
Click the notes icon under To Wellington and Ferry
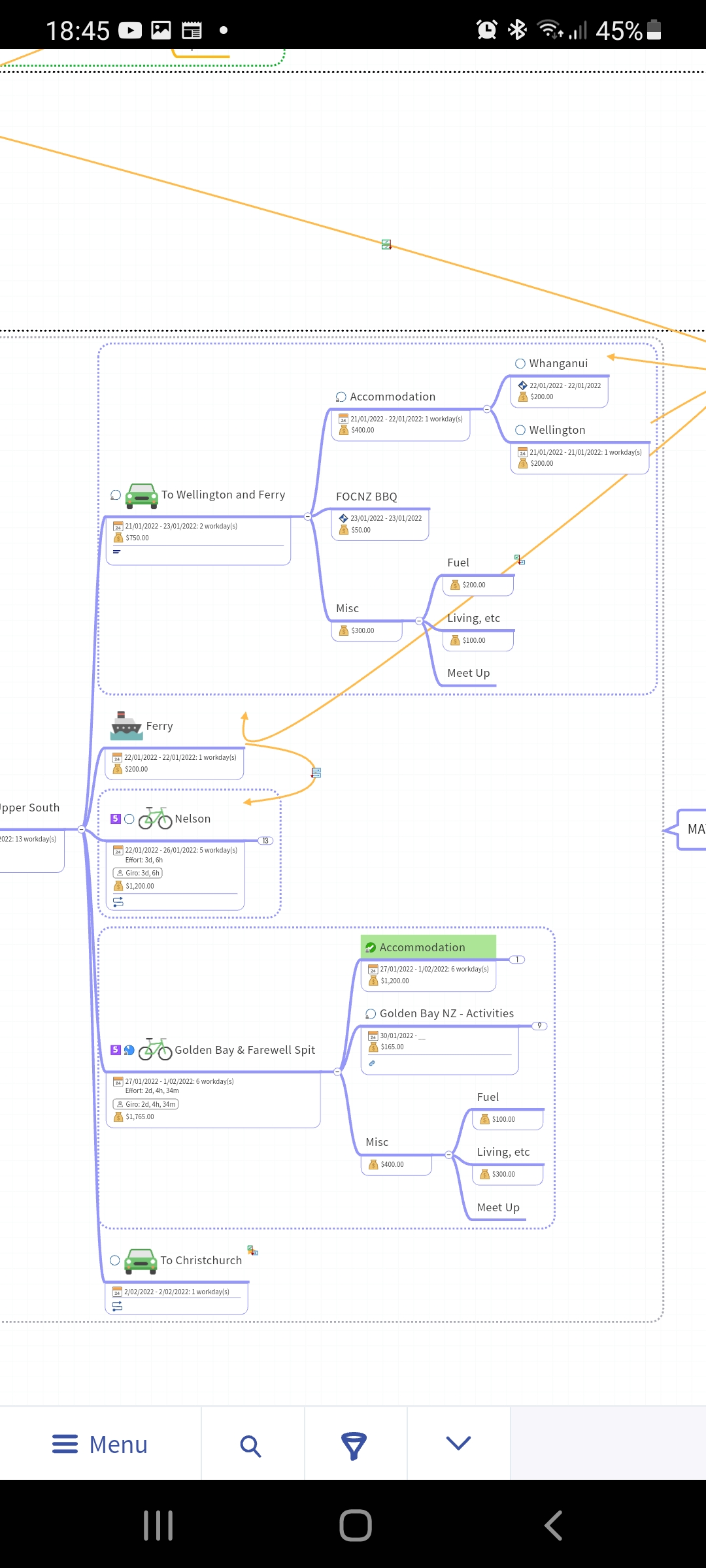pos(117,551)
